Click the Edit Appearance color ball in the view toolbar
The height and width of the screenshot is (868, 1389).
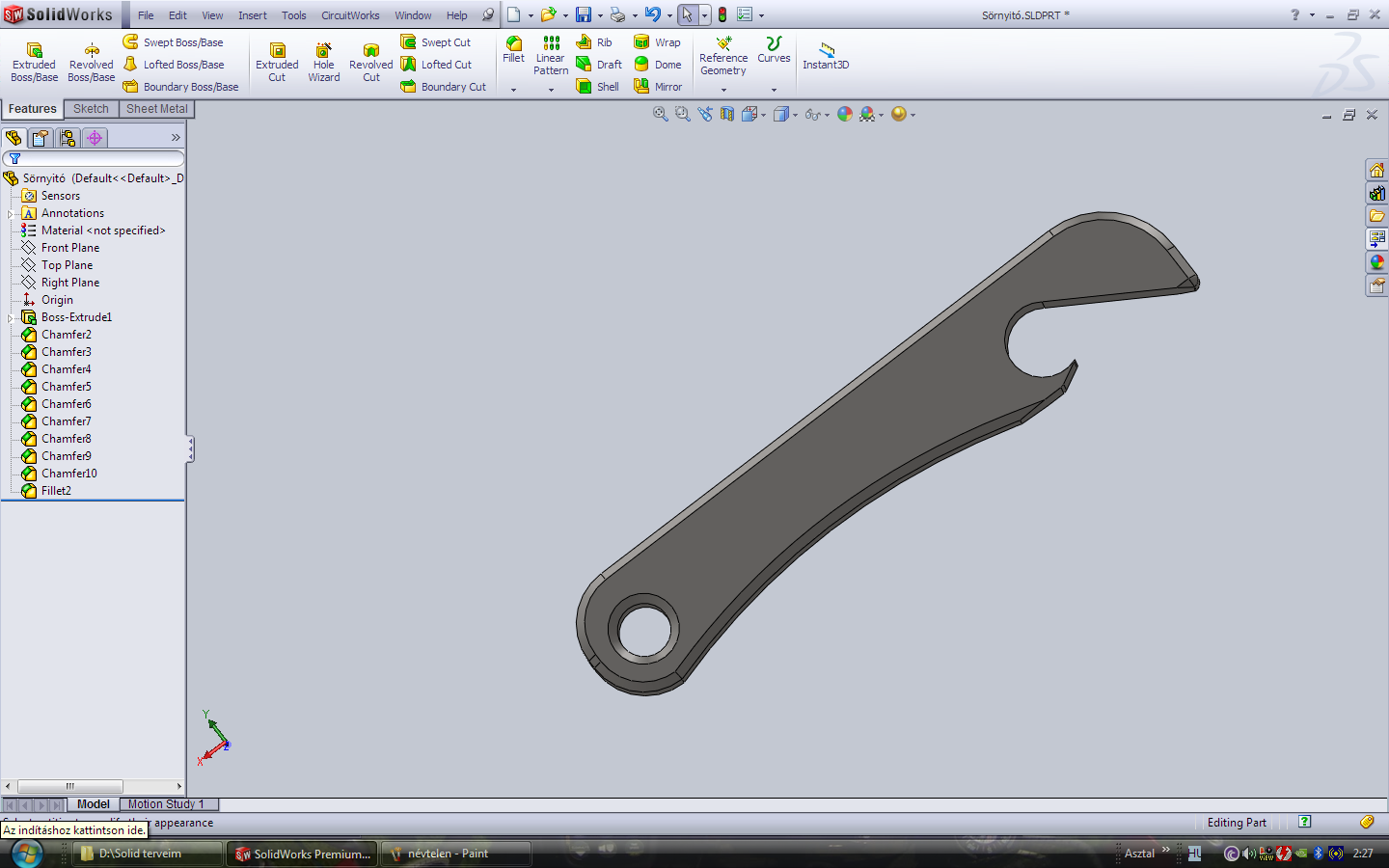tap(845, 114)
